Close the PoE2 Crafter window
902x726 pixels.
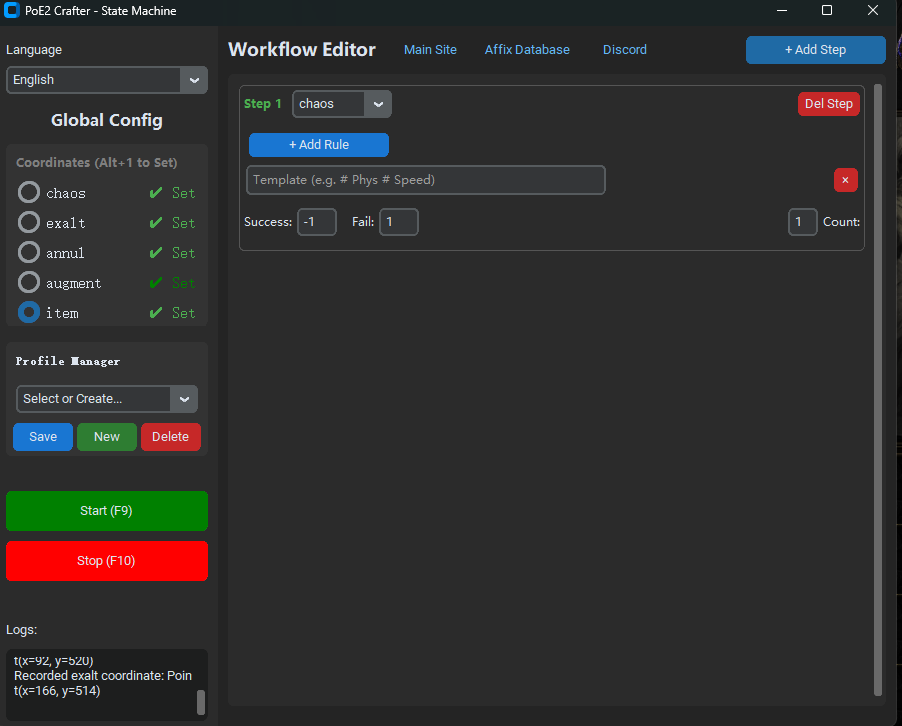tap(873, 10)
